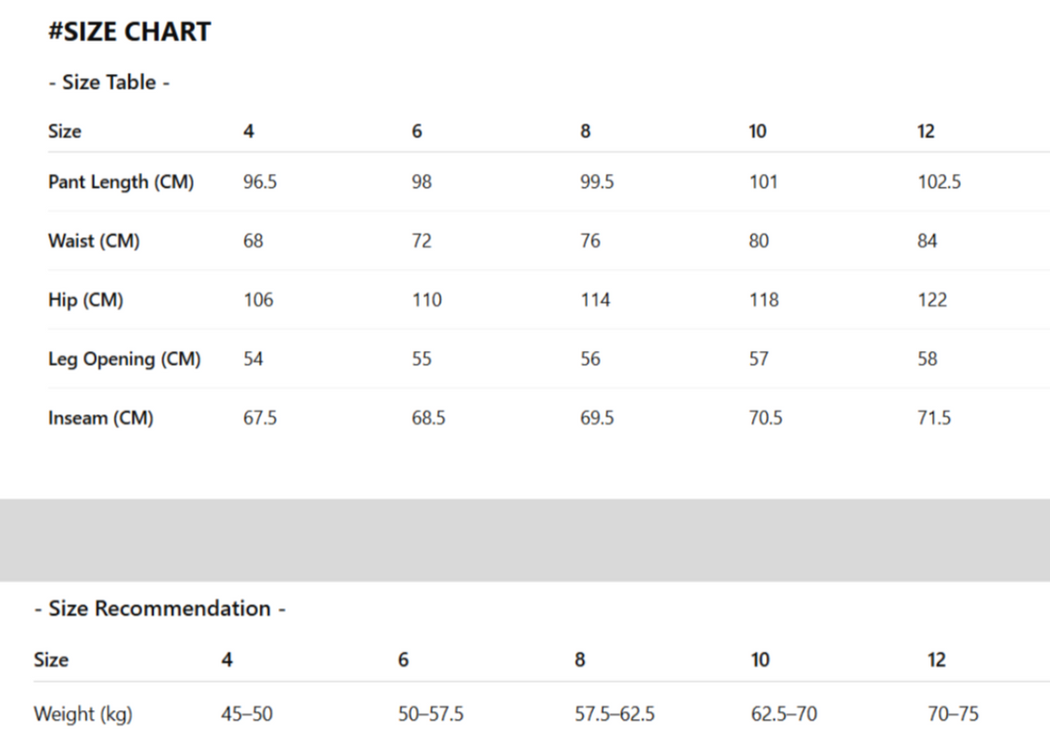Select the Pant Length (CM) row label
The width and height of the screenshot is (1050, 751).
pos(121,182)
